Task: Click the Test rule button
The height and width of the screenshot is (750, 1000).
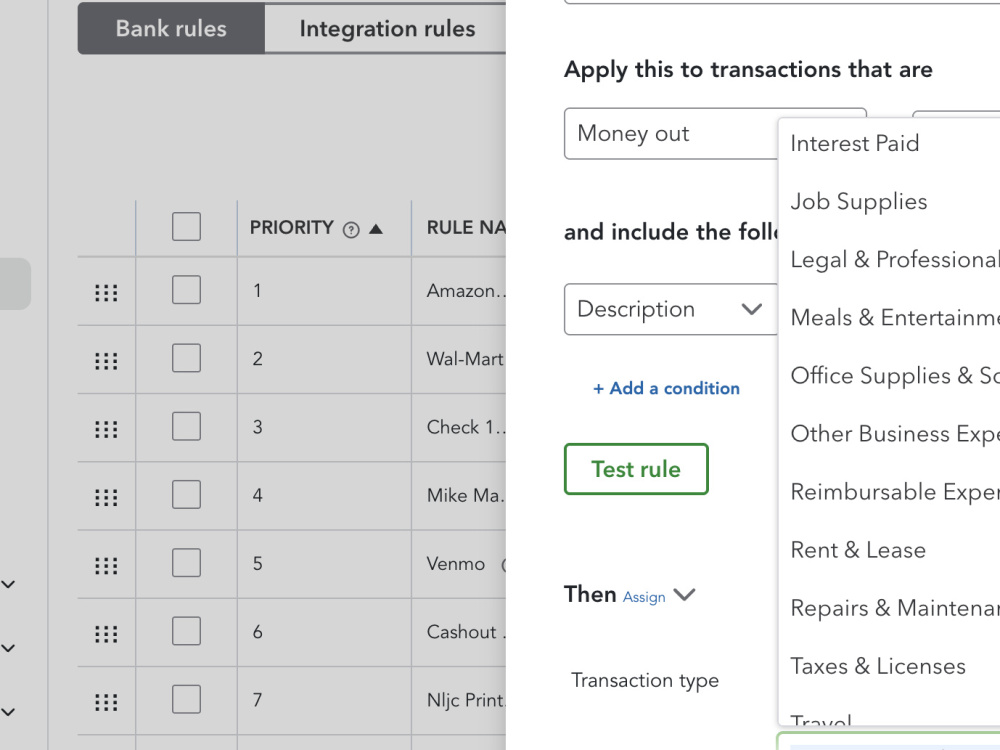Action: click(636, 469)
